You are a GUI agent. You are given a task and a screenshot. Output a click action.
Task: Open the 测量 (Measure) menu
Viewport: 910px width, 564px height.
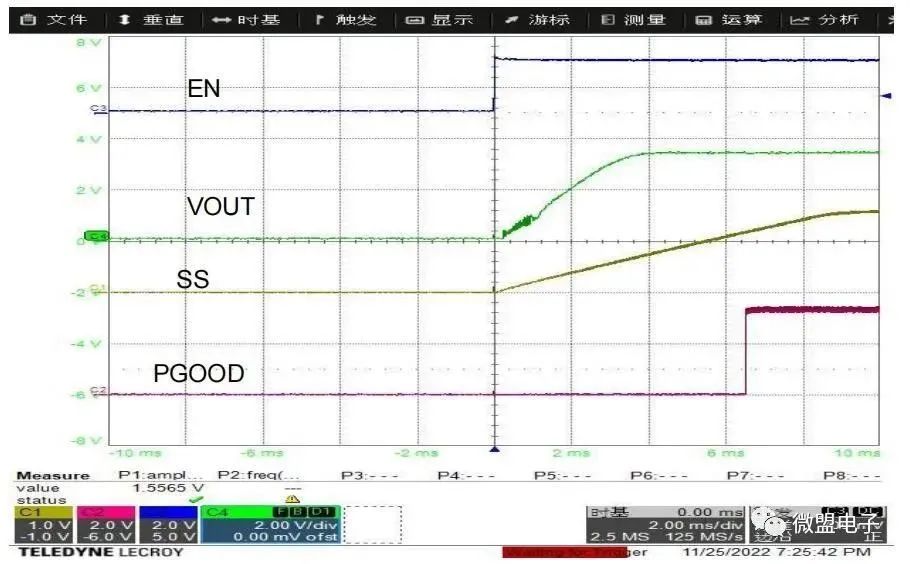pyautogui.click(x=633, y=20)
